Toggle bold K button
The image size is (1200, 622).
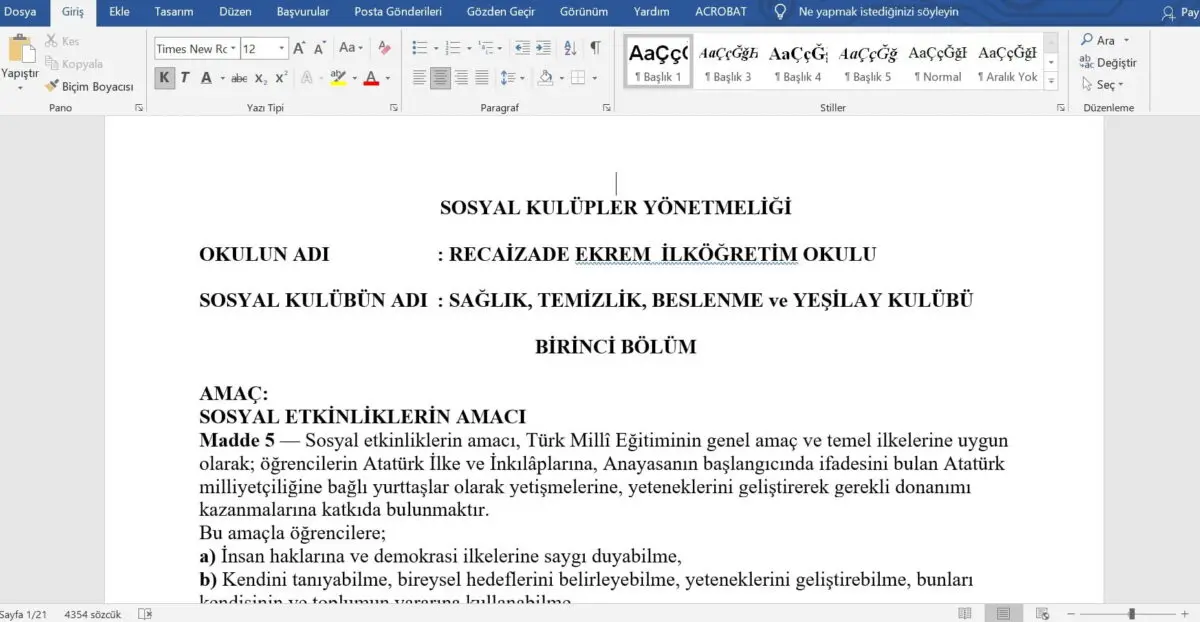click(x=164, y=77)
